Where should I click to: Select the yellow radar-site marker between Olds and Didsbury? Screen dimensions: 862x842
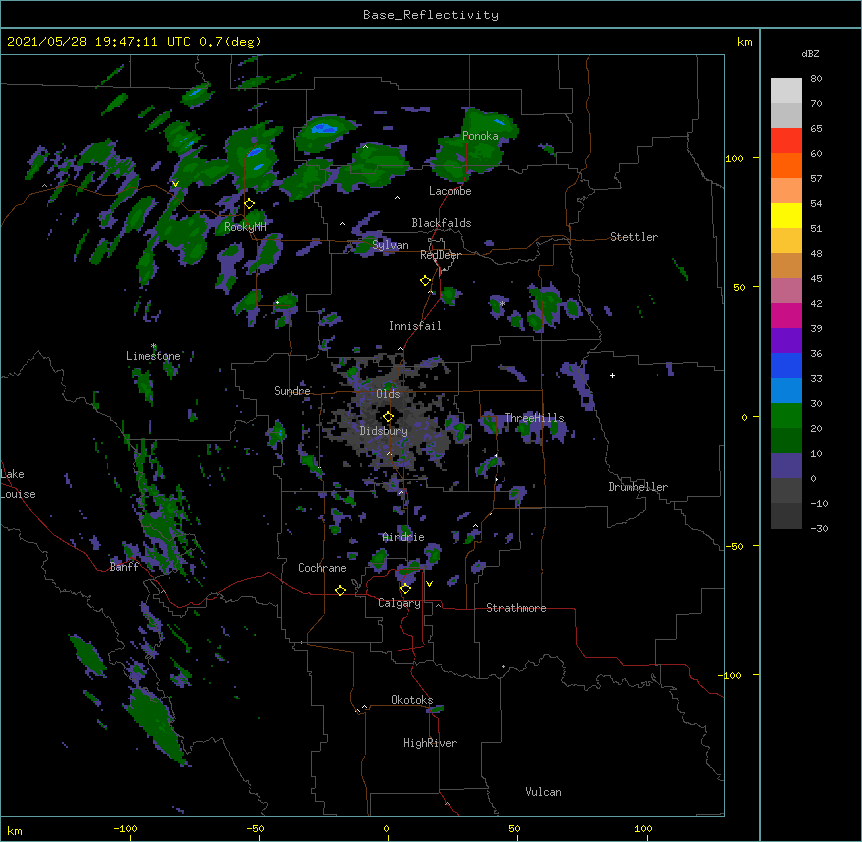click(x=388, y=416)
